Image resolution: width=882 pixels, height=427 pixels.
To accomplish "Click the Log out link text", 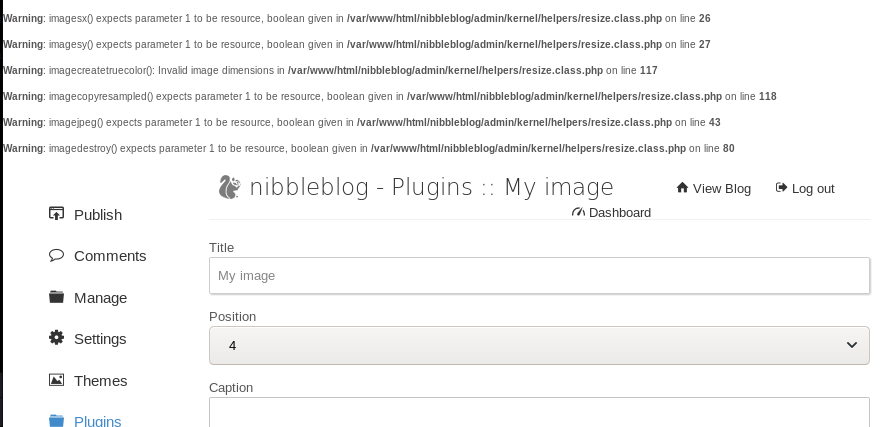I will pos(813,189).
